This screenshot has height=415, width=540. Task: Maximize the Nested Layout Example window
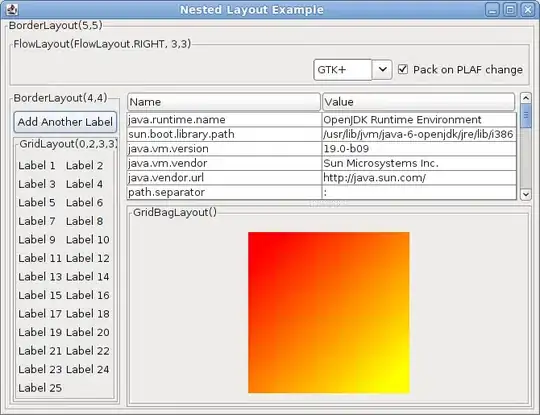click(510, 10)
